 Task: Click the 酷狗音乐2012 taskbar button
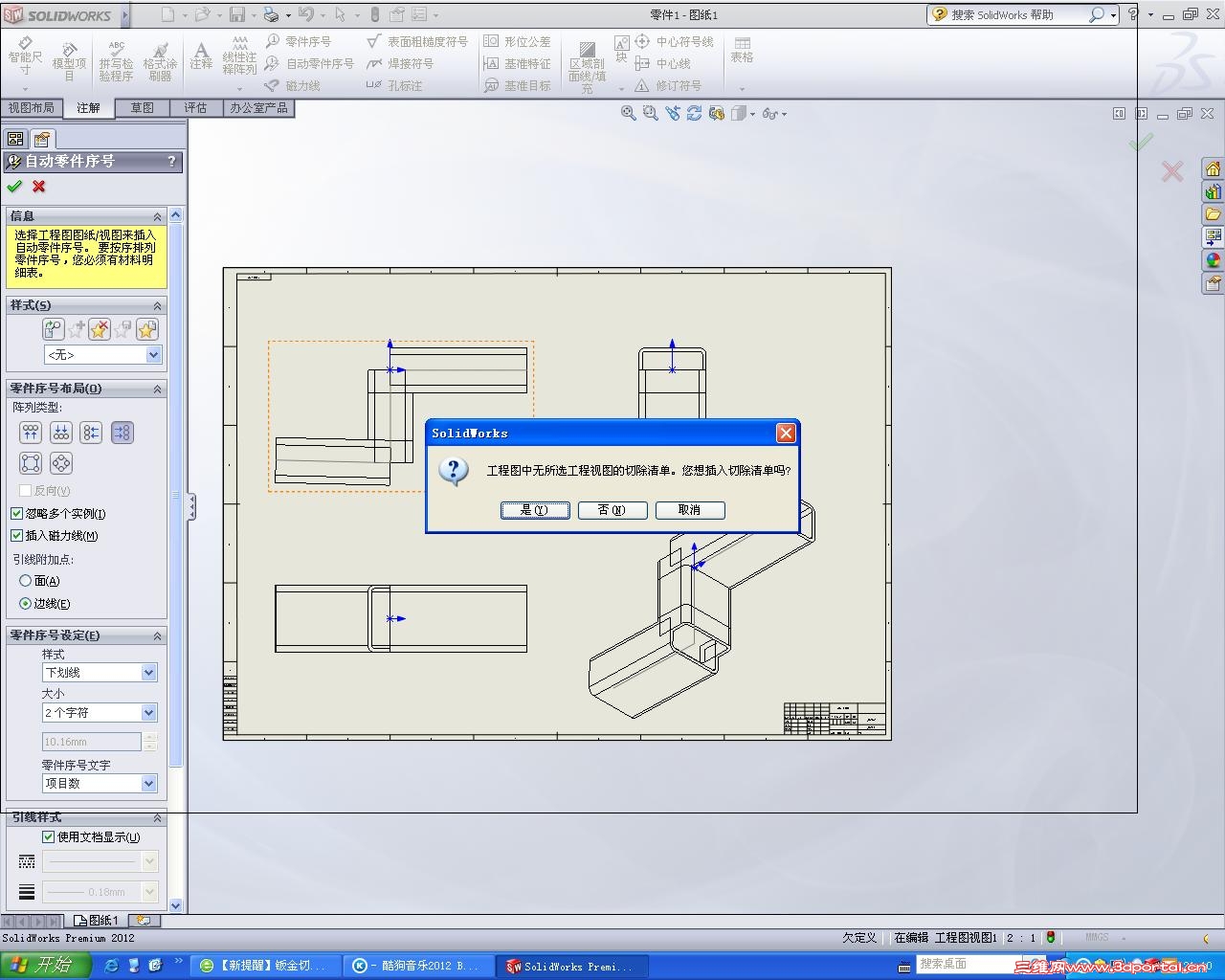tap(419, 967)
